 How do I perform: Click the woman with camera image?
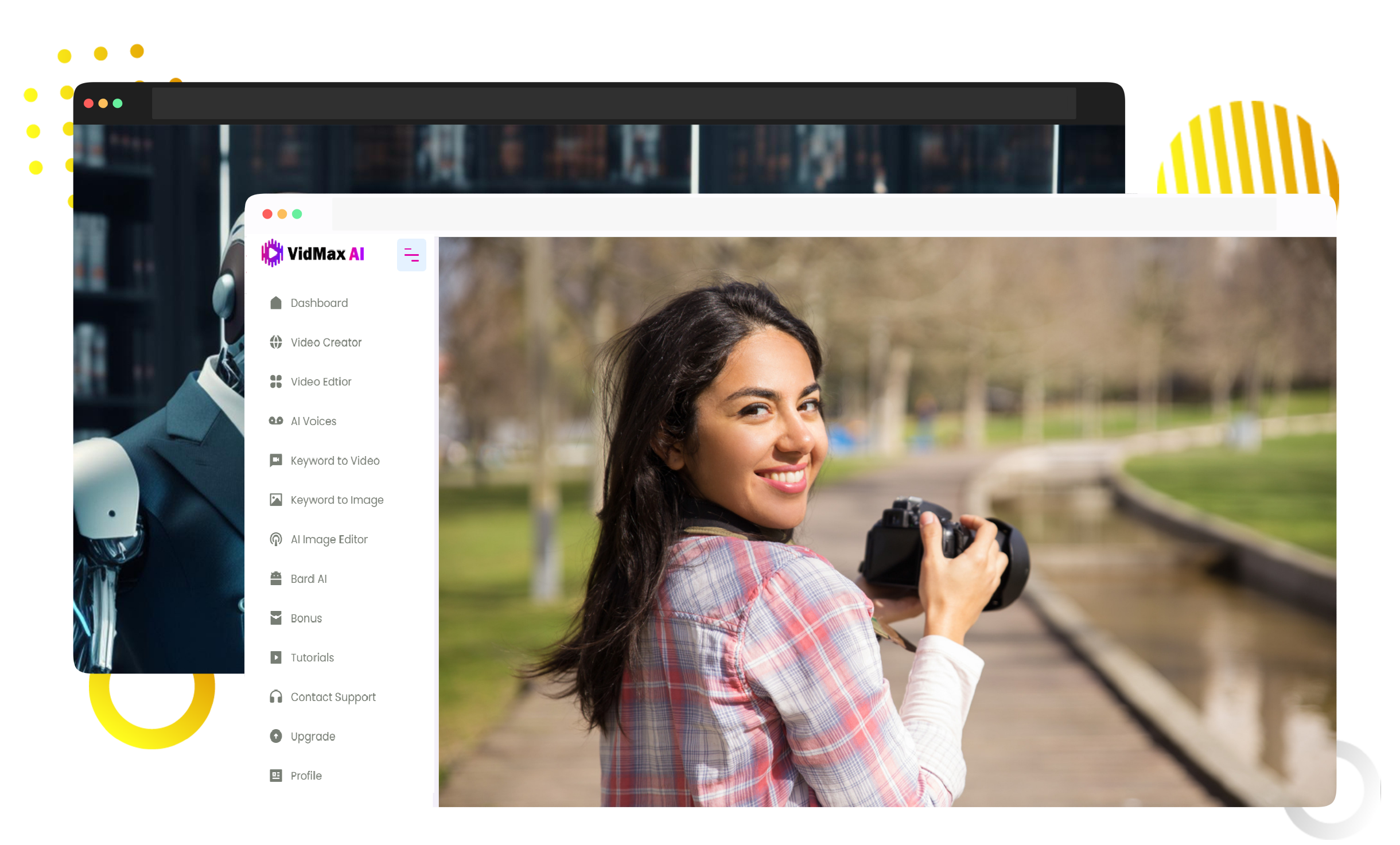tap(886, 521)
